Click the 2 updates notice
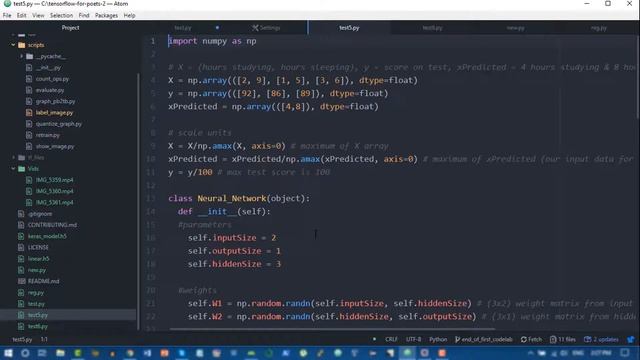This screenshot has height=360, width=640. click(601, 339)
